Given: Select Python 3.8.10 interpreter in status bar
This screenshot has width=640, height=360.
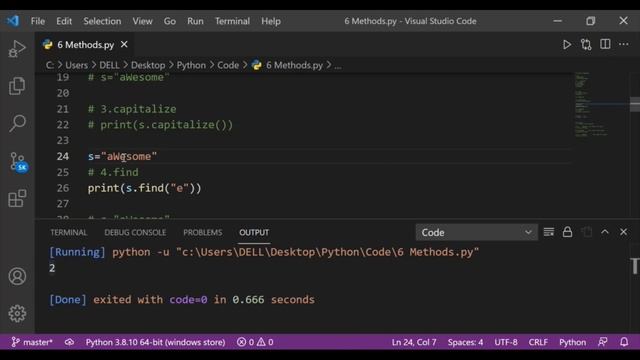Looking at the screenshot, I should click(x=155, y=342).
